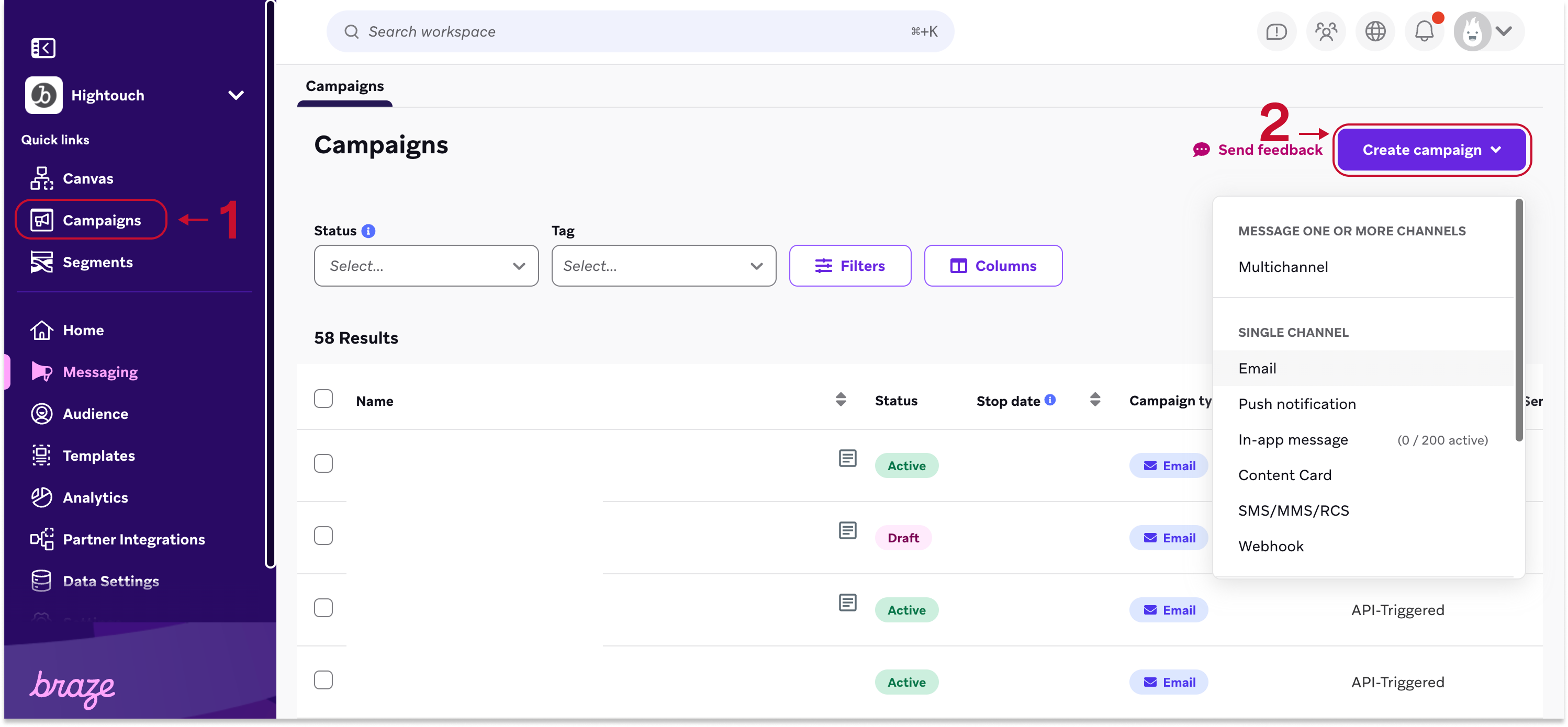The image size is (1568, 727).
Task: Open the Status select dropdown
Action: 425,266
